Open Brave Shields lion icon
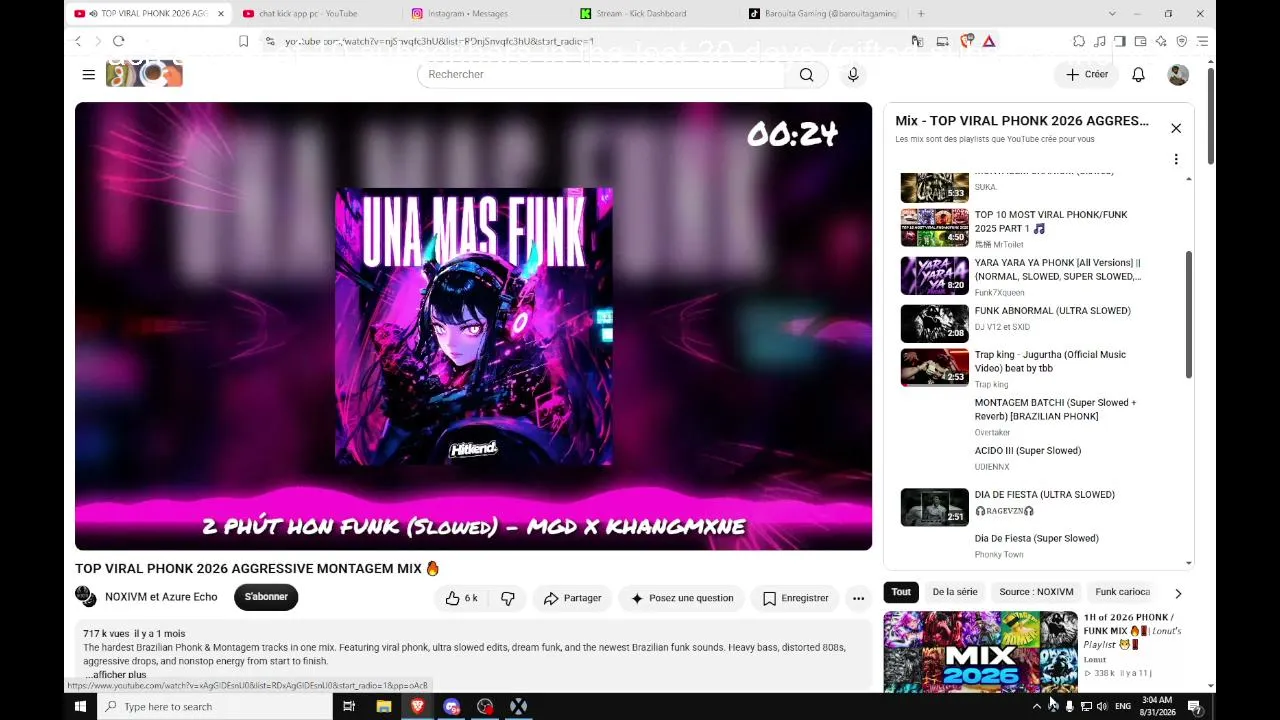 click(x=967, y=41)
